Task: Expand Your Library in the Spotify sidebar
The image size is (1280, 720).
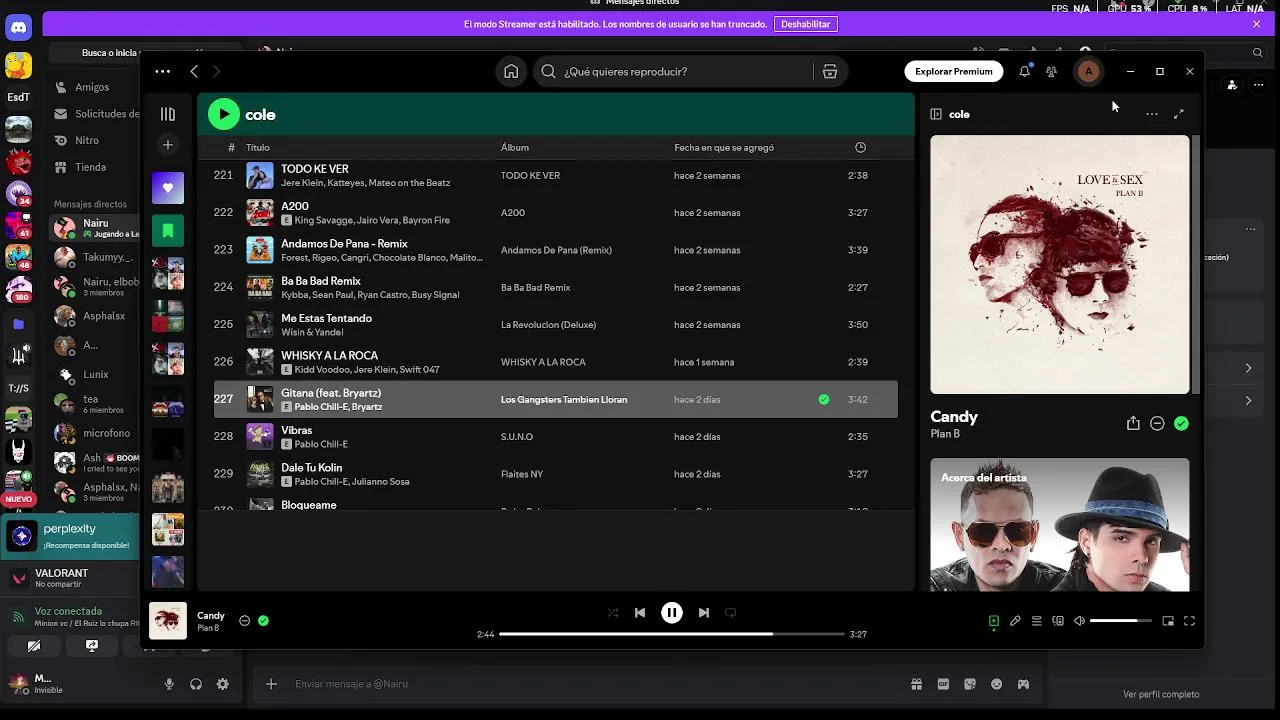Action: [168, 114]
